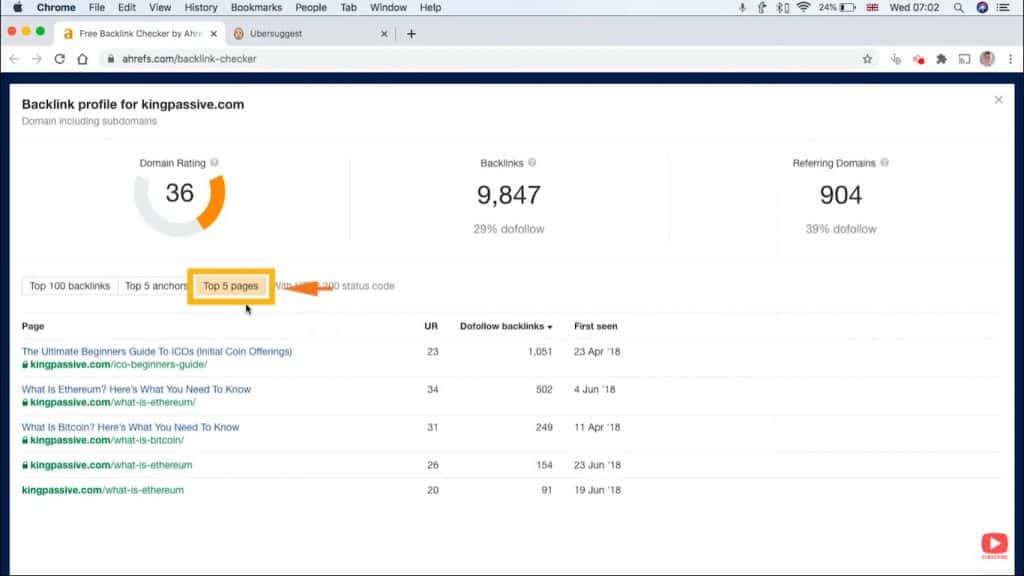Close the backlink profile dialog

click(x=999, y=100)
